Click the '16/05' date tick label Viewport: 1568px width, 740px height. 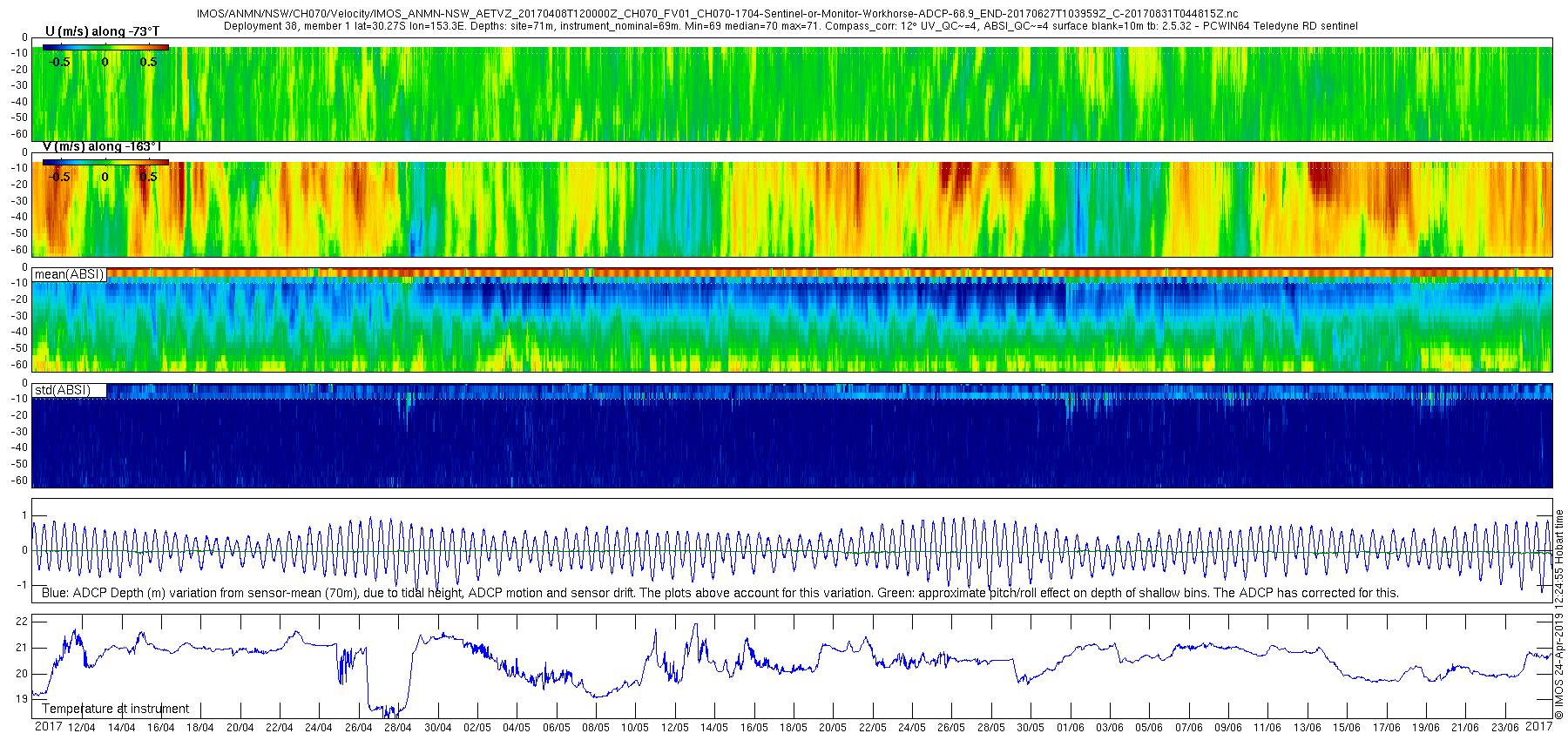click(x=754, y=728)
